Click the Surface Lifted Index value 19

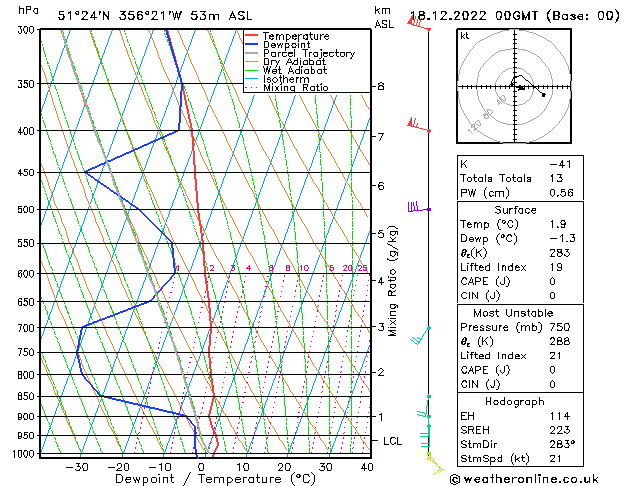click(556, 267)
